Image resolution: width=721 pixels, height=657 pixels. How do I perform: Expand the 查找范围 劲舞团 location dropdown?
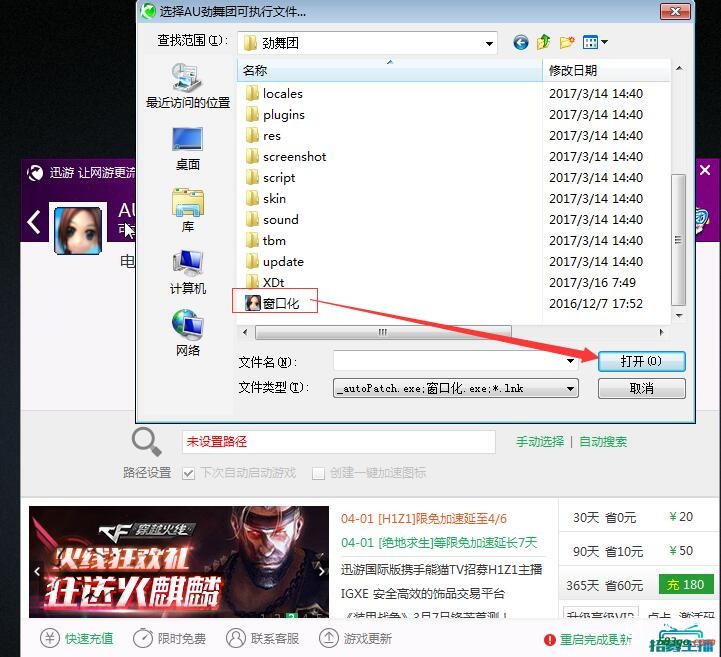489,43
